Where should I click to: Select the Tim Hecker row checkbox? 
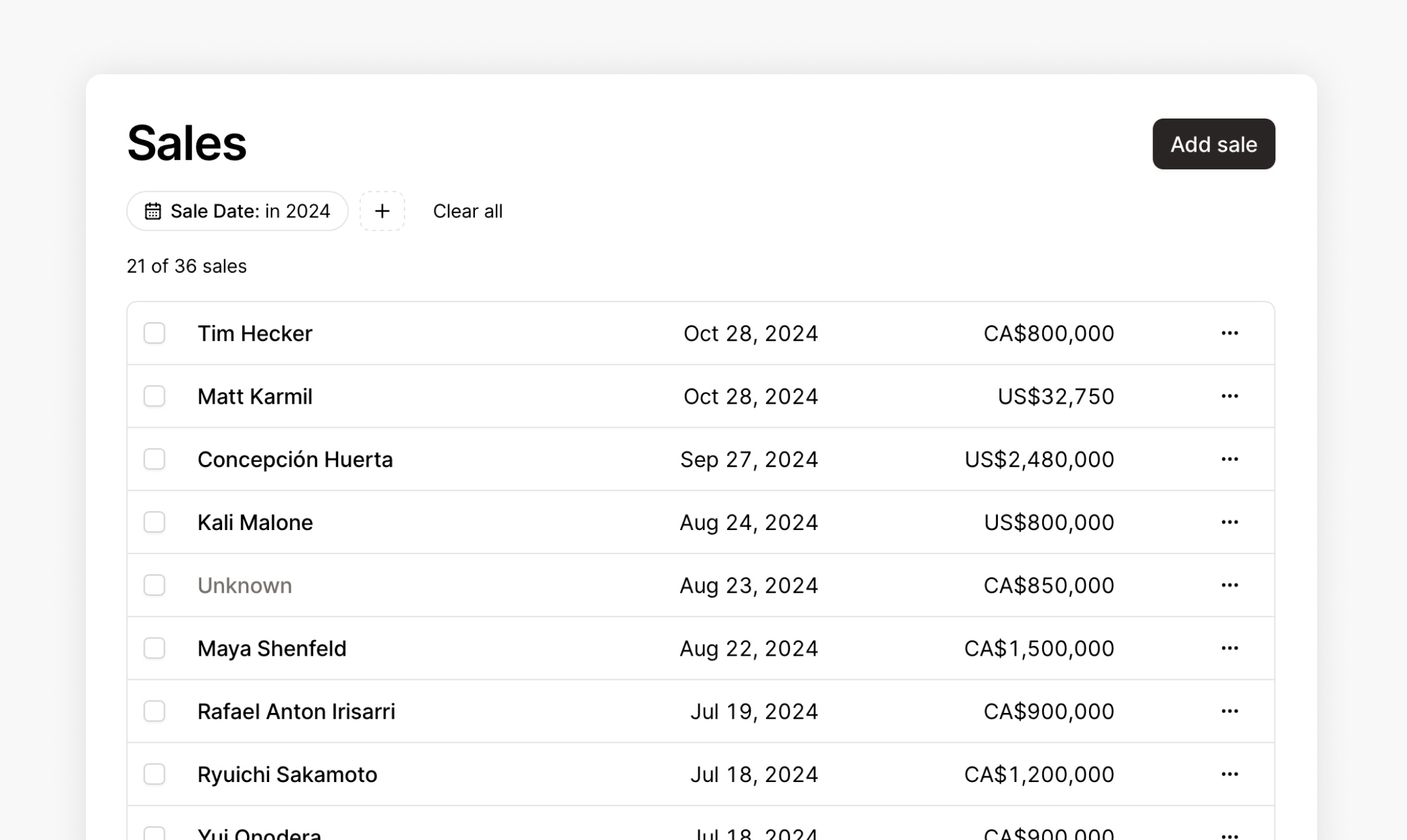[154, 333]
